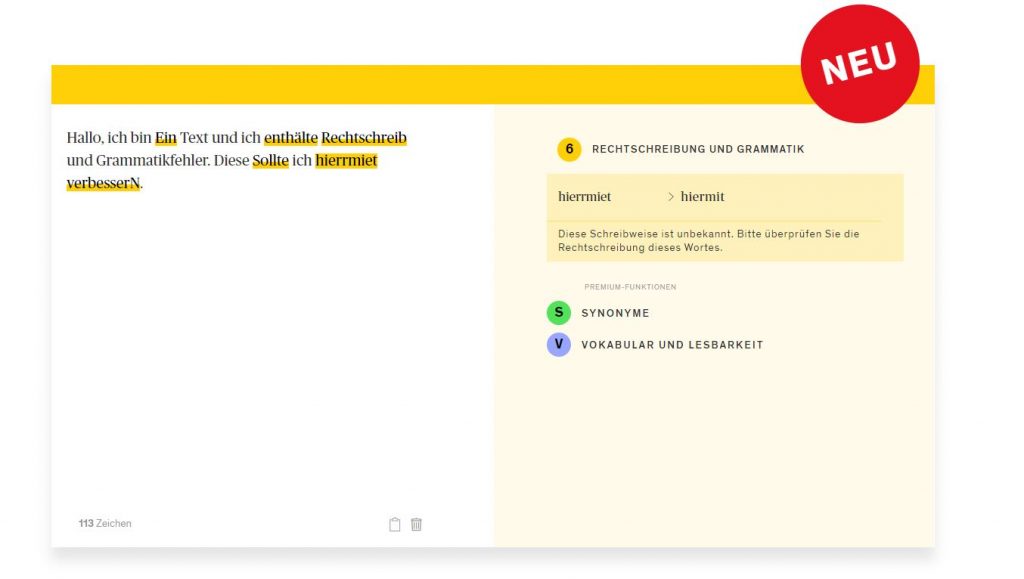Screen dimensions: 1024x579
Task: Open Vokabular und Lesbarkeit section
Action: pyautogui.click(x=672, y=345)
